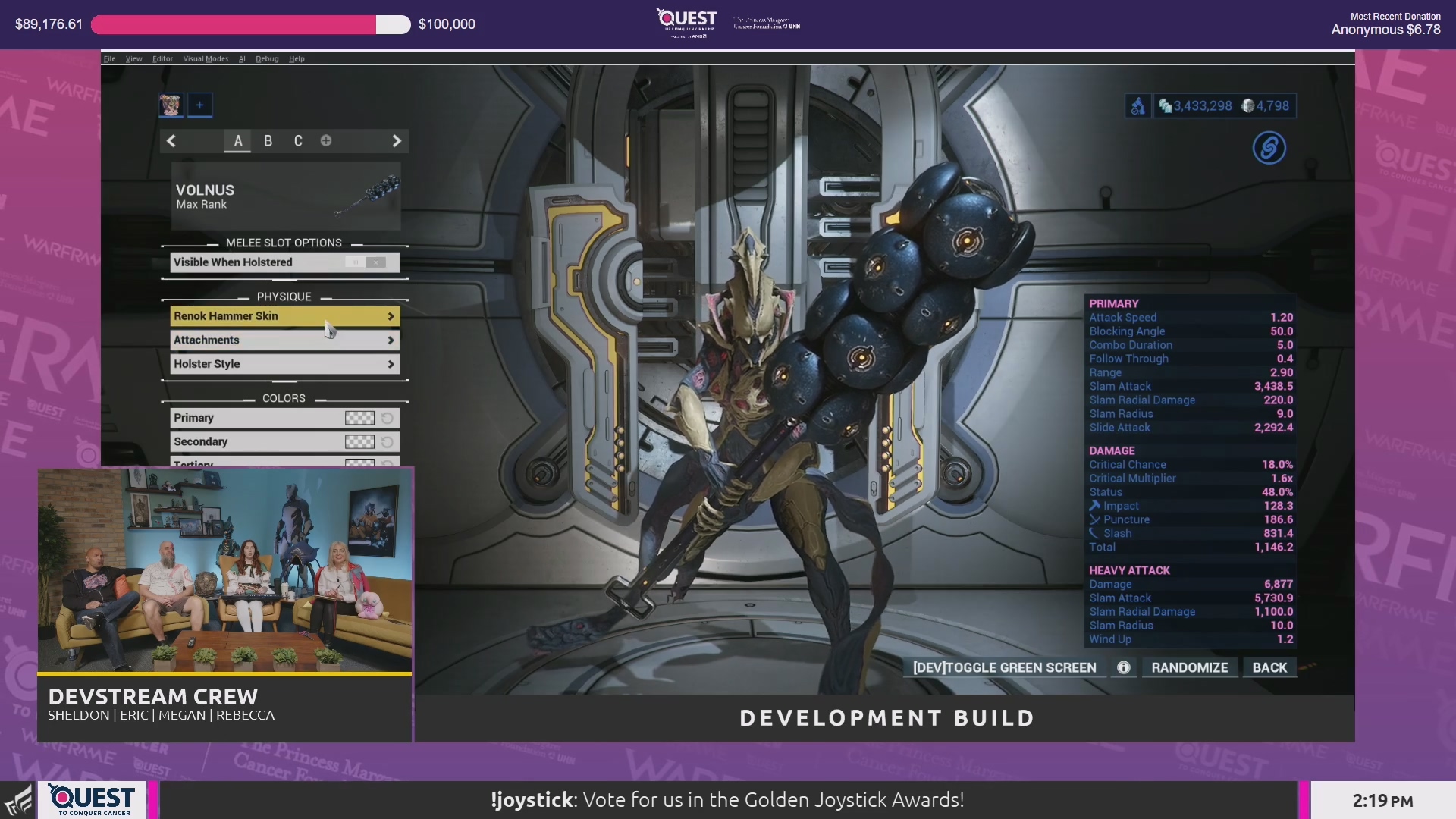Click the Critical Chance value 18.0%
The height and width of the screenshot is (819, 1456).
point(1277,465)
